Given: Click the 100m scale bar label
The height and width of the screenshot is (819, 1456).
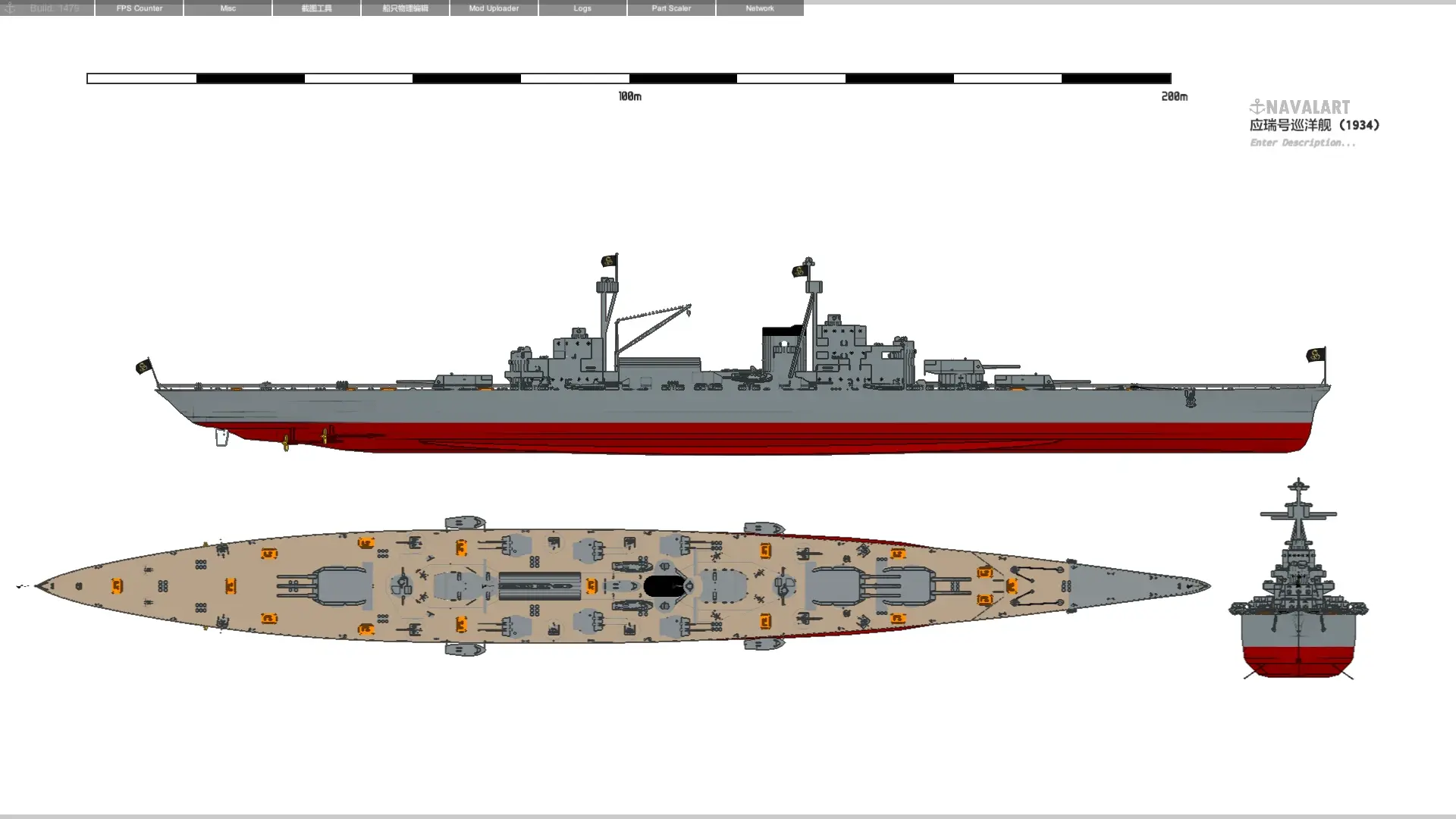Looking at the screenshot, I should tap(629, 96).
